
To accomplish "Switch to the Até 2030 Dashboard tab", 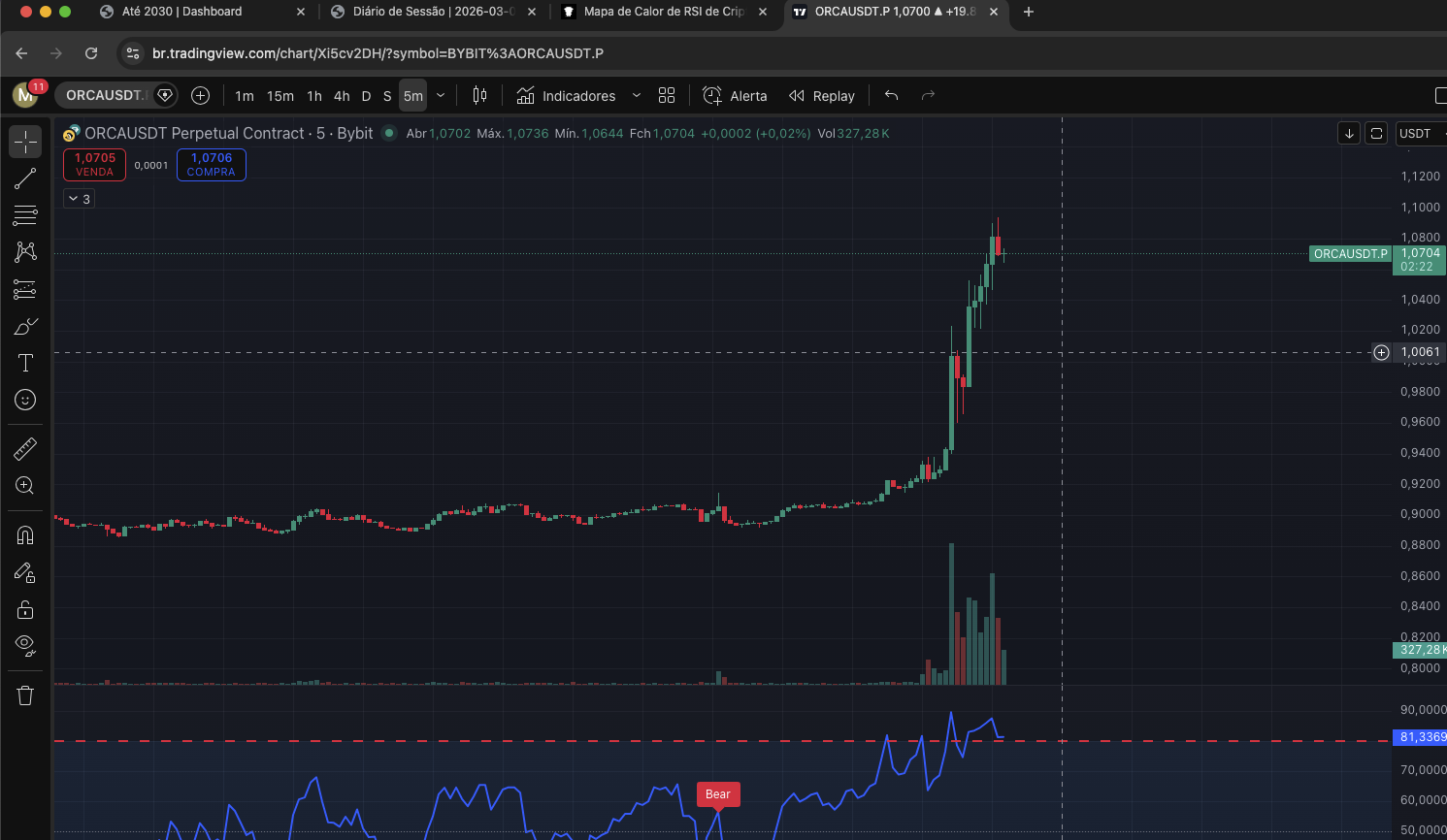I will (x=182, y=12).
